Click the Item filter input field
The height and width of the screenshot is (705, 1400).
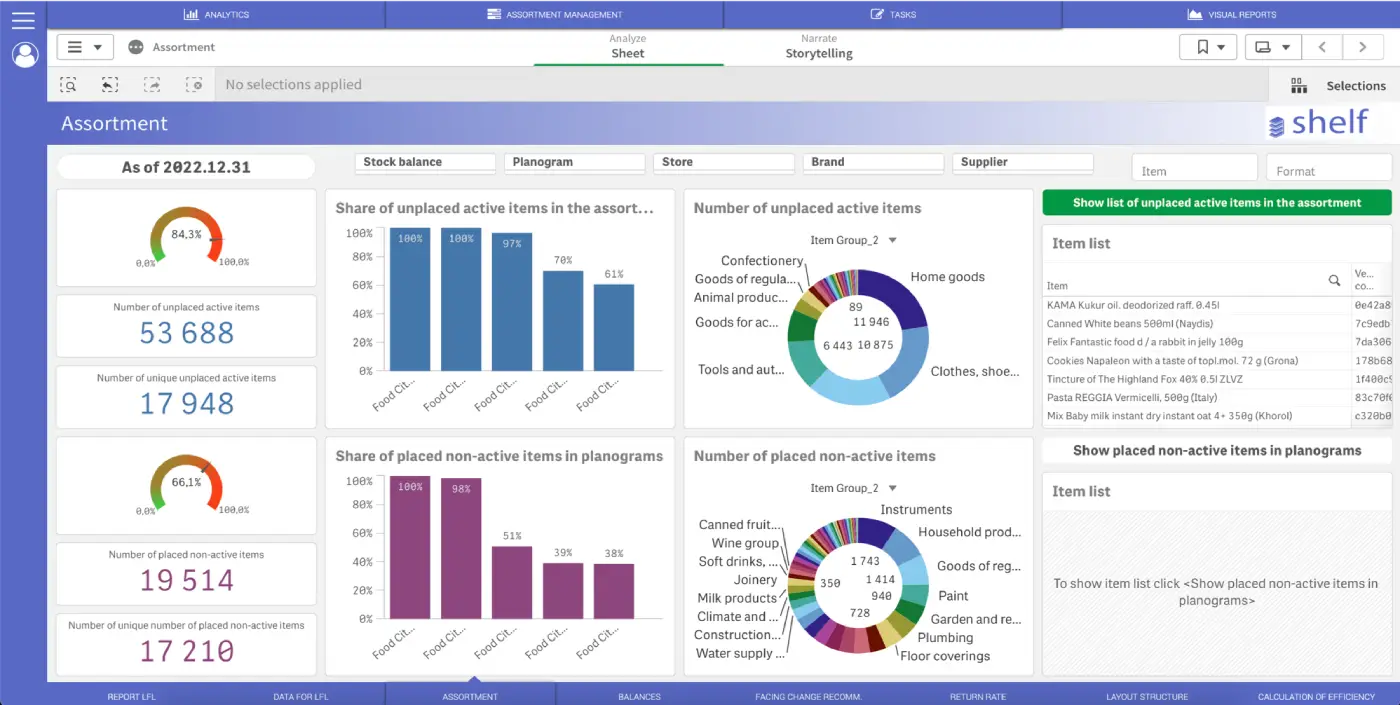coord(1194,167)
